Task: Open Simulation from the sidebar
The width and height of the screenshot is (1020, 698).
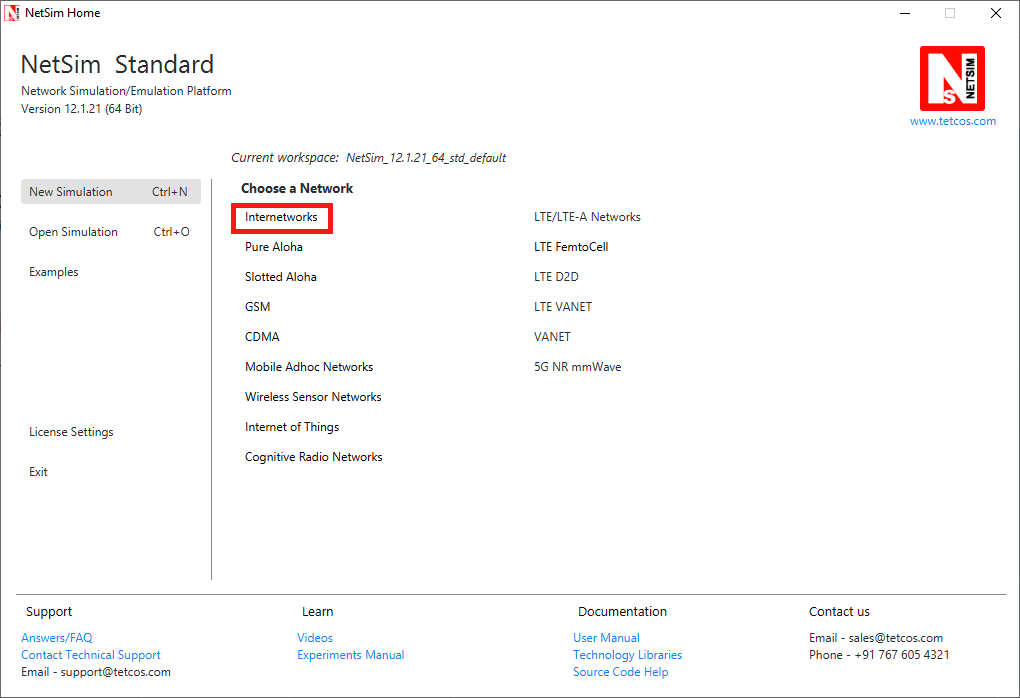Action: pyautogui.click(x=111, y=232)
